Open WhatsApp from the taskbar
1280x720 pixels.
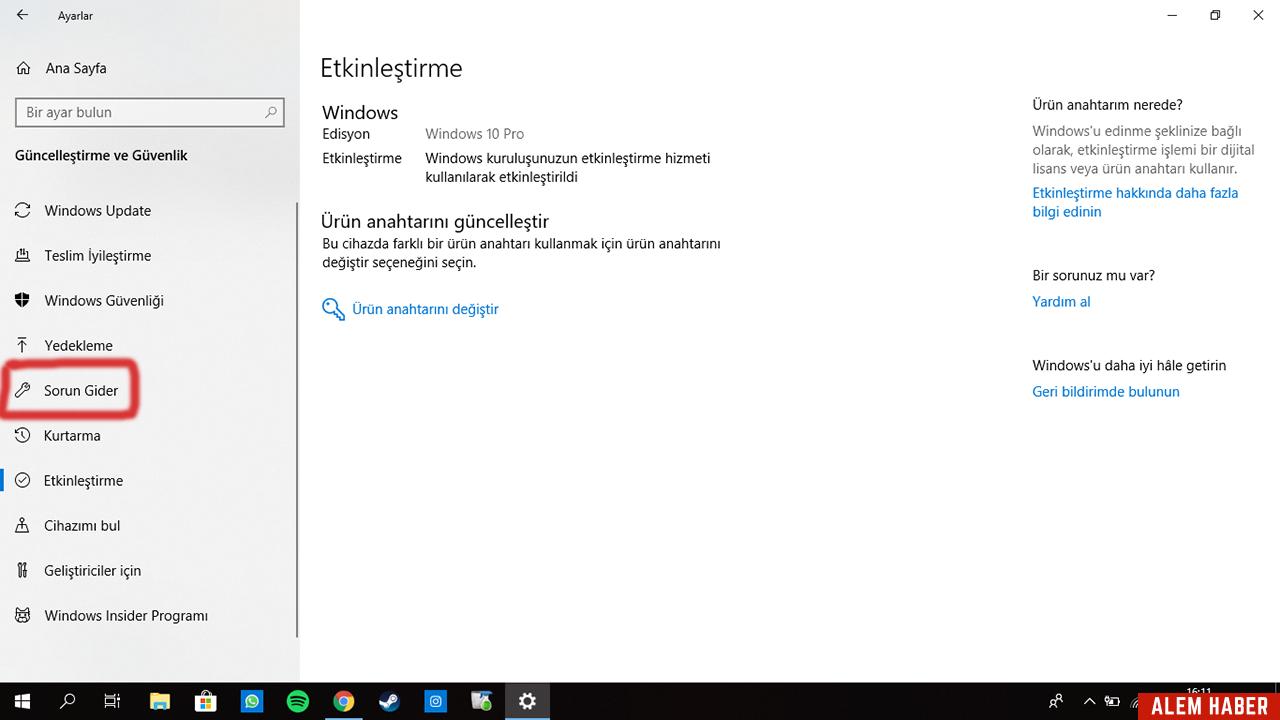(x=252, y=700)
